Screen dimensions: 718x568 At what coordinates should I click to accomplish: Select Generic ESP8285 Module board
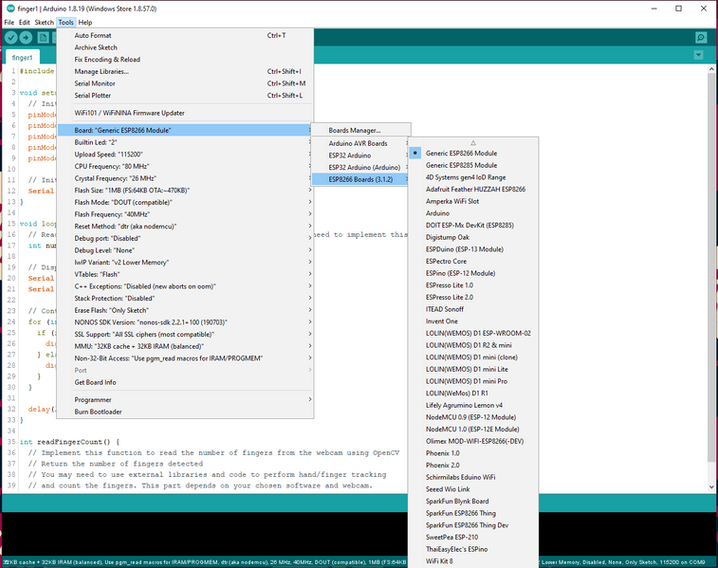click(x=473, y=165)
